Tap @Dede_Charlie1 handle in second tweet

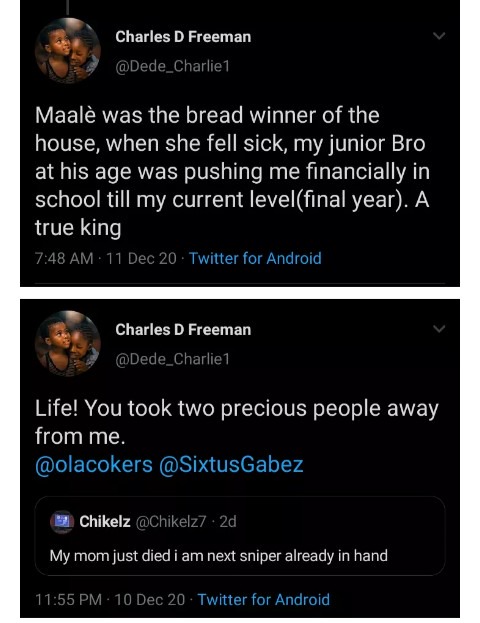click(172, 359)
